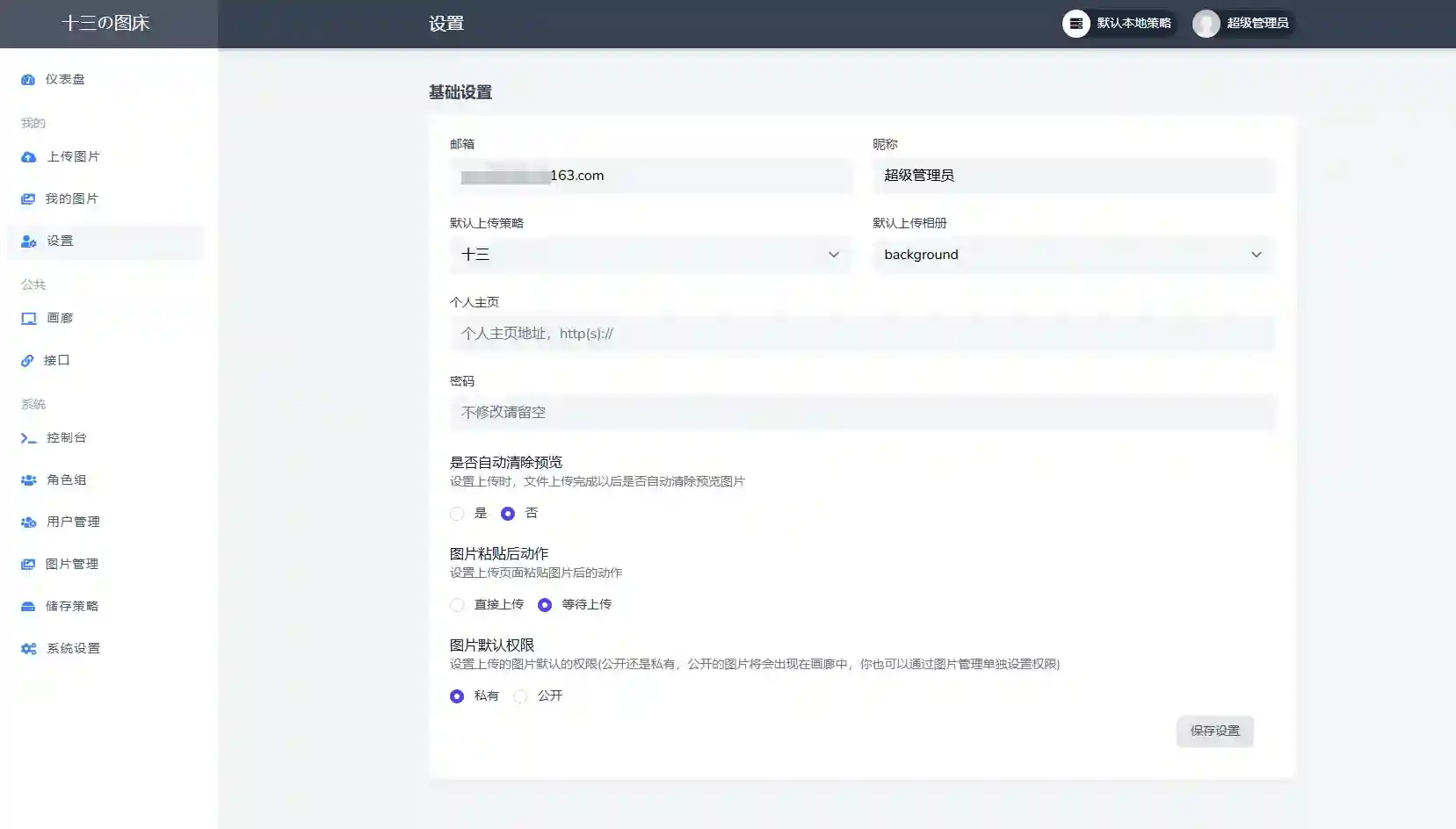
Task: Click the 保存设置 save button
Action: click(x=1215, y=732)
